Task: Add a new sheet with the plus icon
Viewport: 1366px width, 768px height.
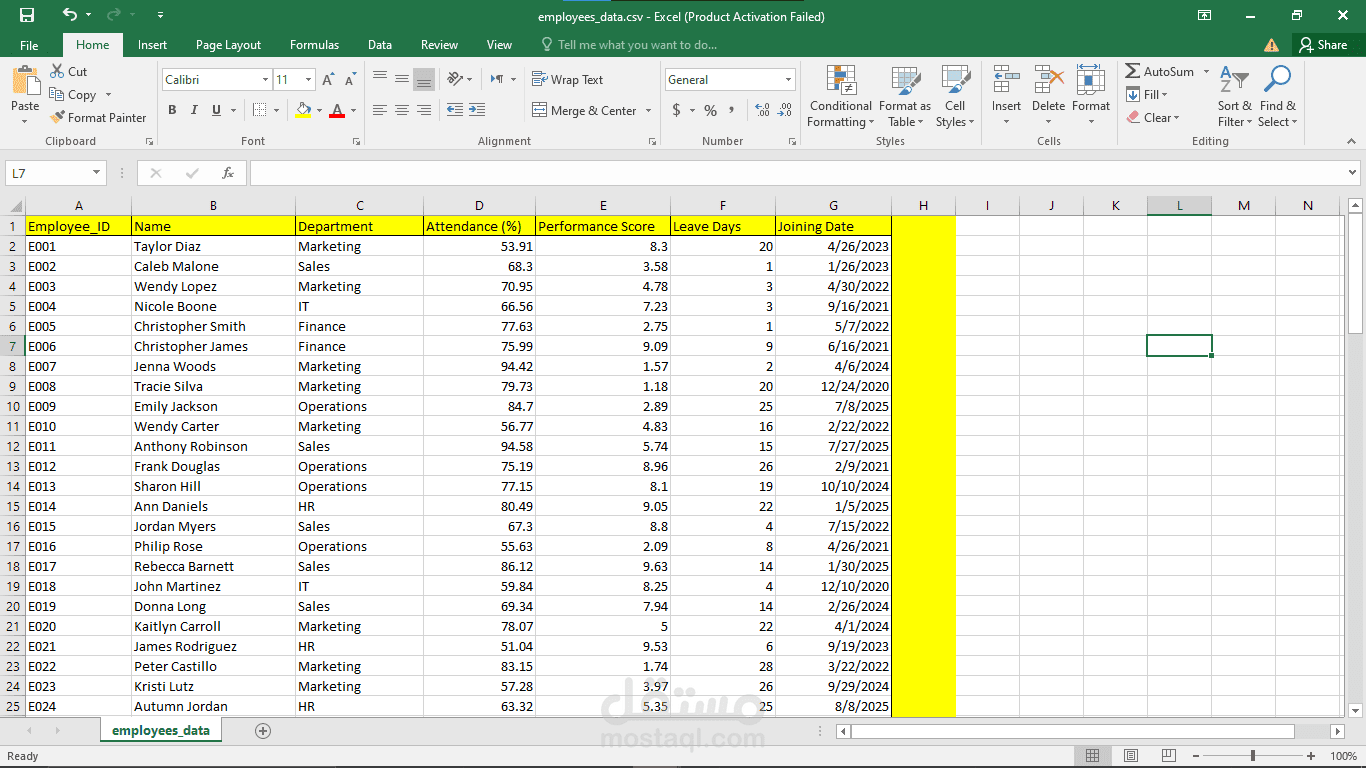Action: pyautogui.click(x=263, y=731)
